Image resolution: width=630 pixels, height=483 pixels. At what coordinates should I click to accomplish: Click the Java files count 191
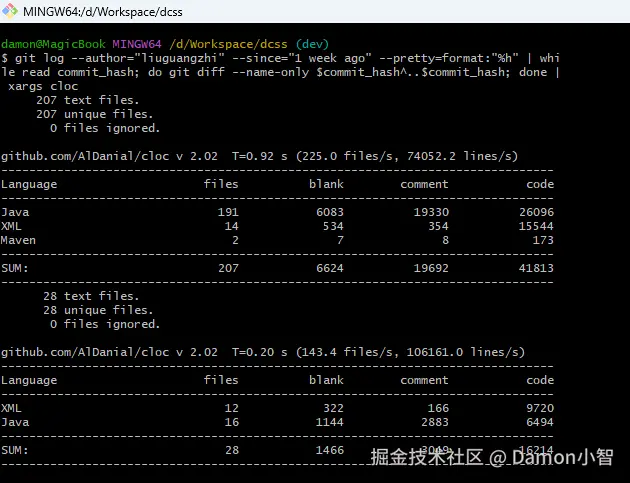[x=228, y=212]
